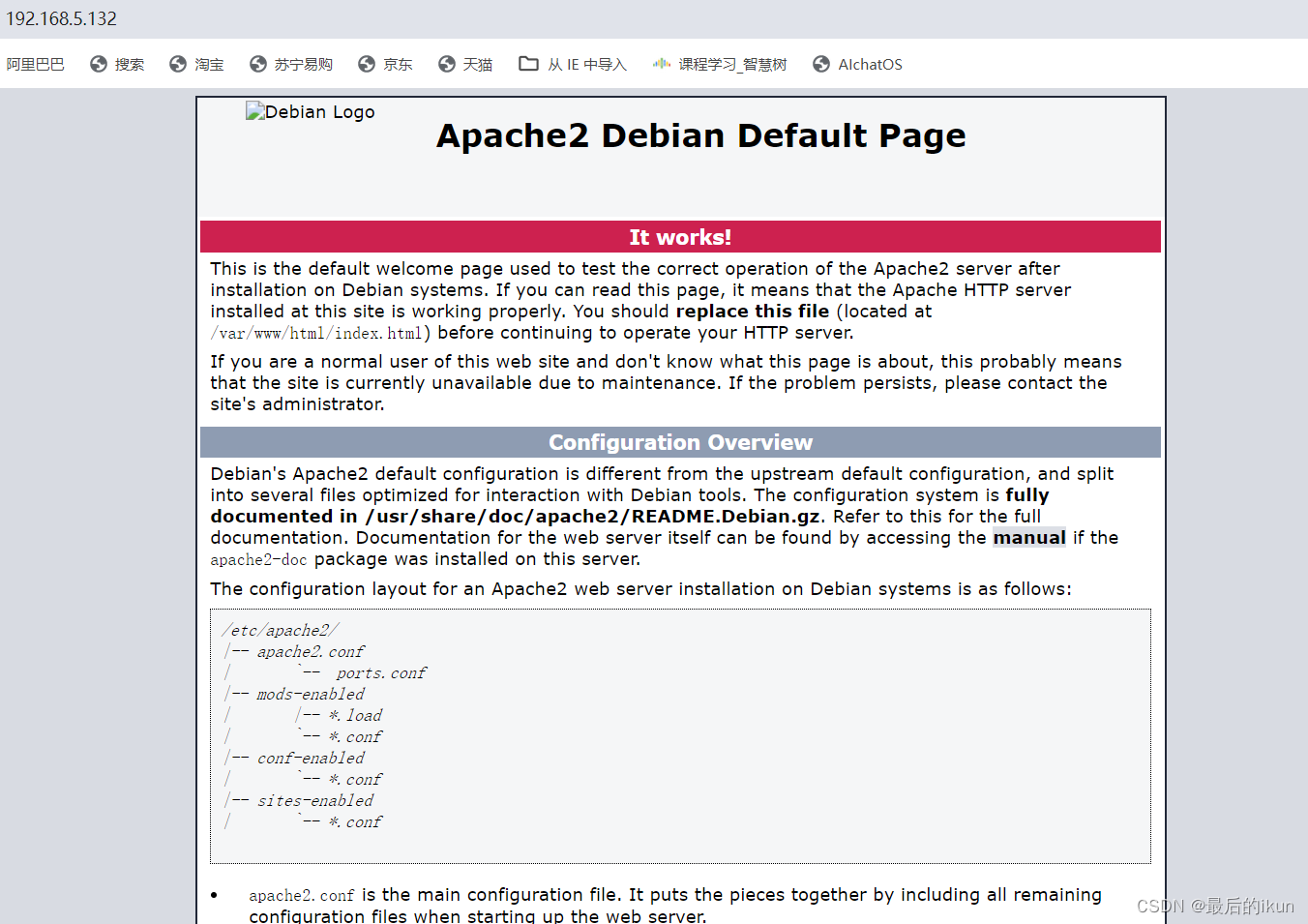Open the 课程学习_智慧树 bookmark
1308x924 pixels.
[x=732, y=64]
